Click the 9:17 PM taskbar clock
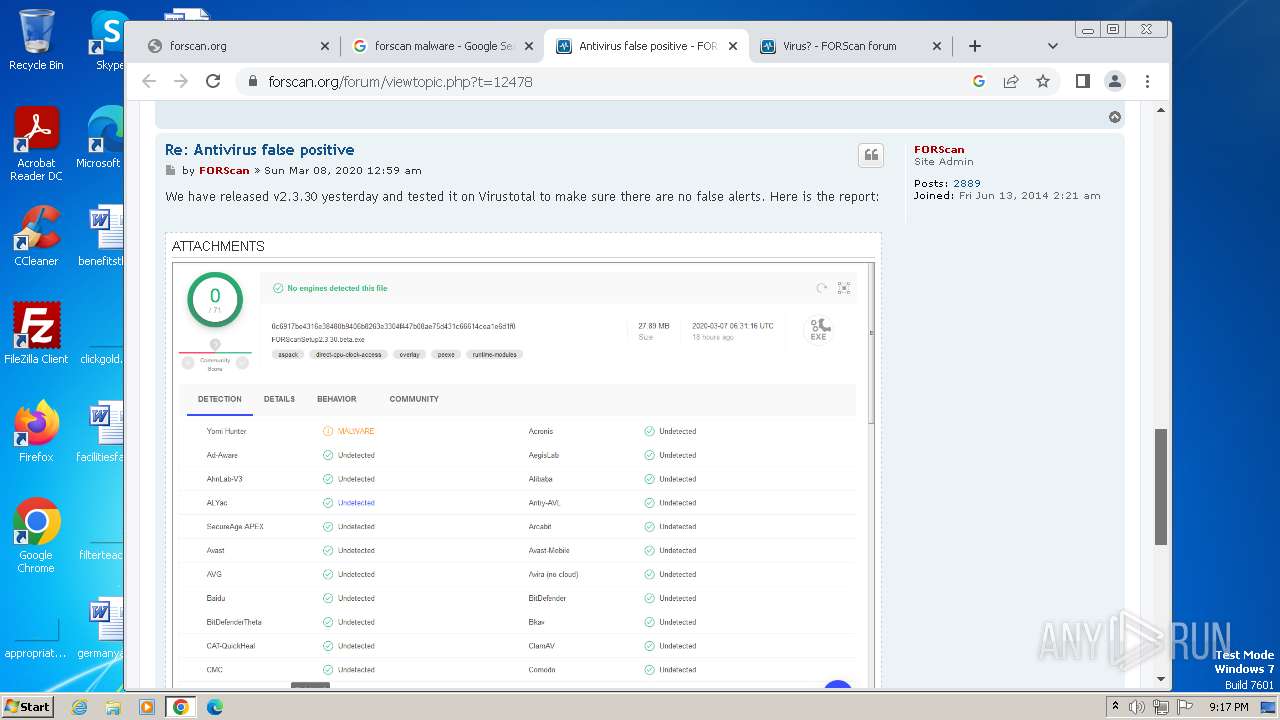 pos(1228,707)
